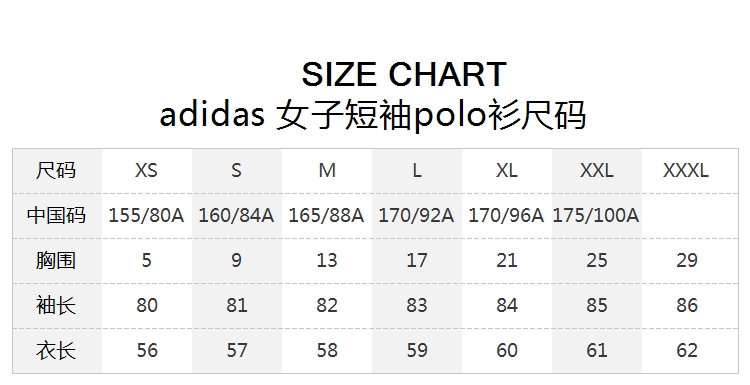The height and width of the screenshot is (385, 750).
Task: Select the 165/88A cell
Action: pos(326,215)
